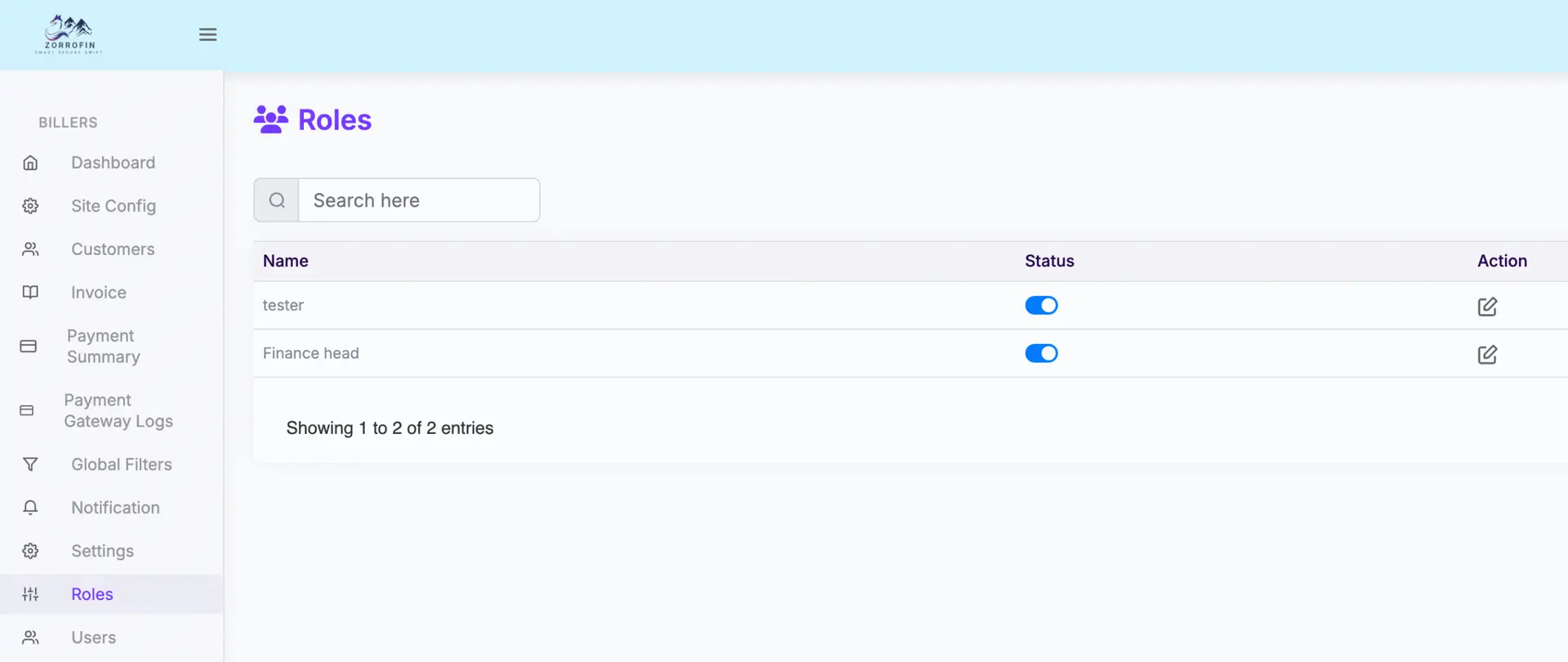Viewport: 1568px width, 662px height.
Task: Select Users in the sidebar
Action: [93, 637]
